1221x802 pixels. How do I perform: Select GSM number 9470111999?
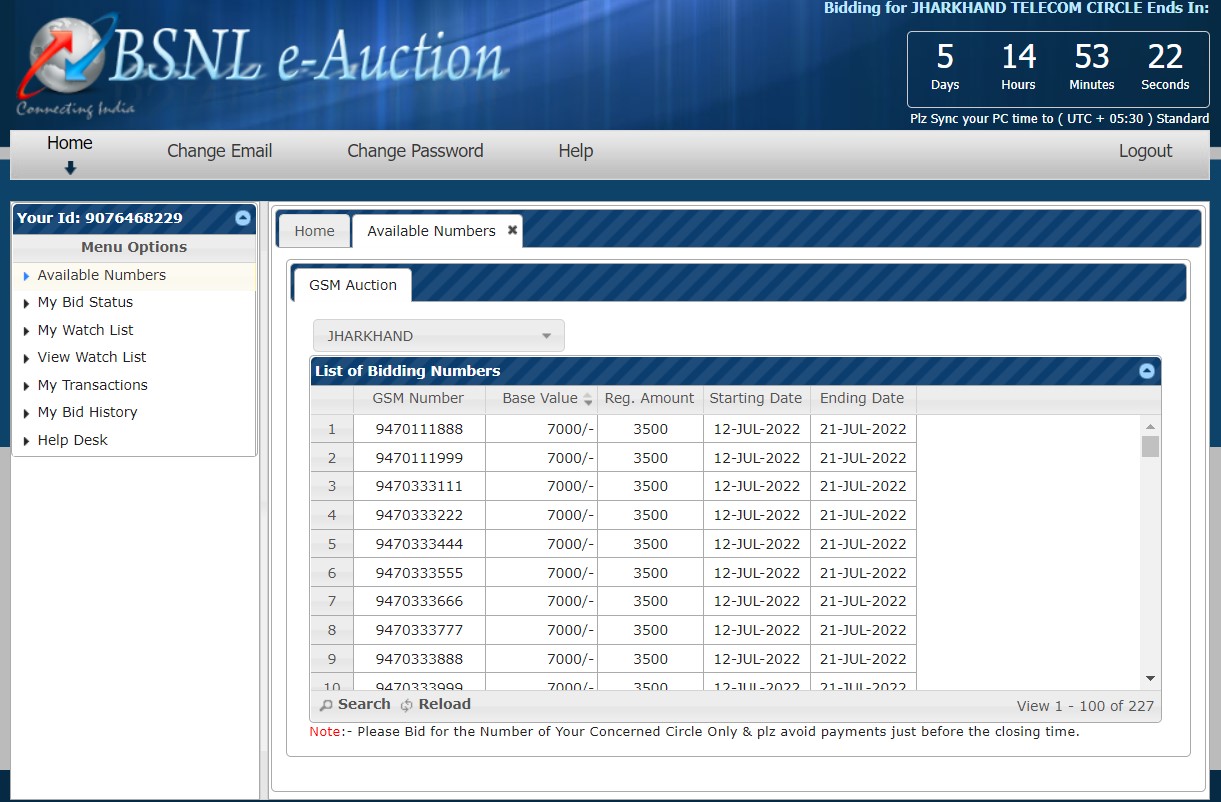[419, 458]
